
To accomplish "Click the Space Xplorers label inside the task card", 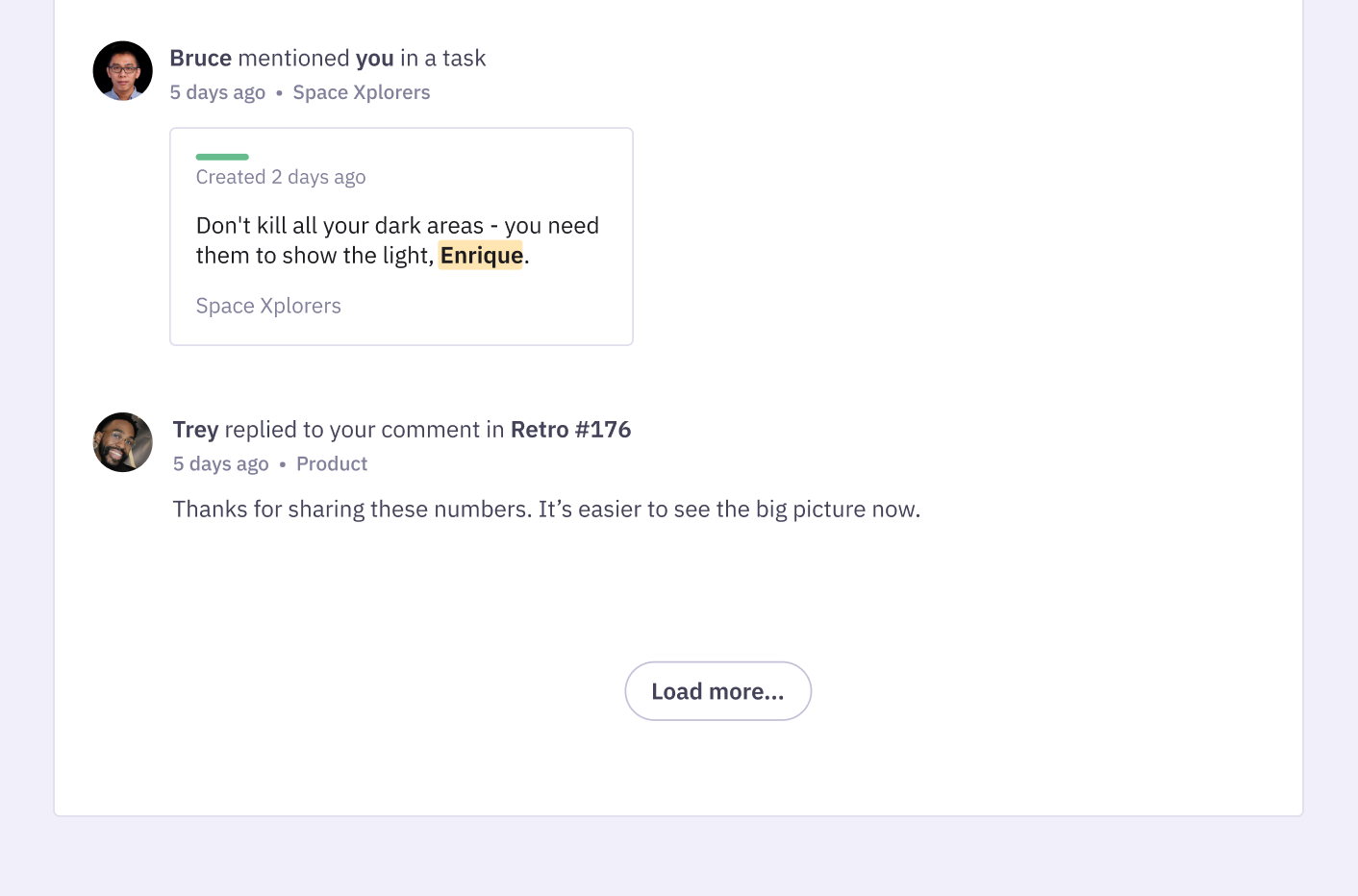I will click(x=268, y=305).
